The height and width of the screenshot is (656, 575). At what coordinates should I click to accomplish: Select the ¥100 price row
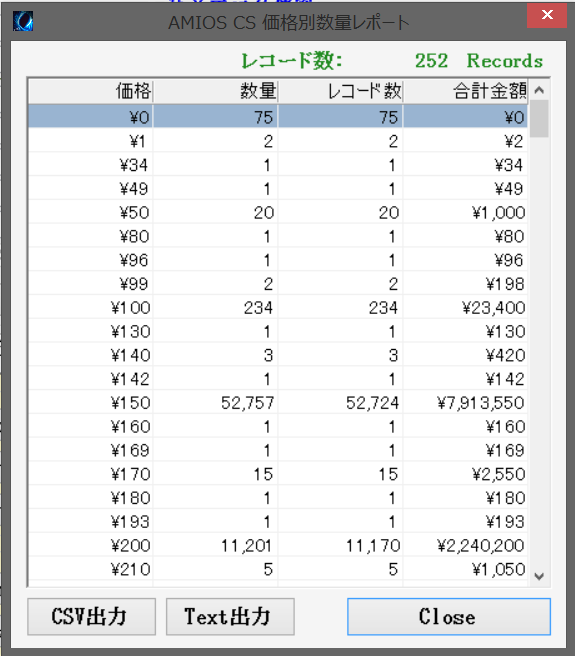point(278,308)
